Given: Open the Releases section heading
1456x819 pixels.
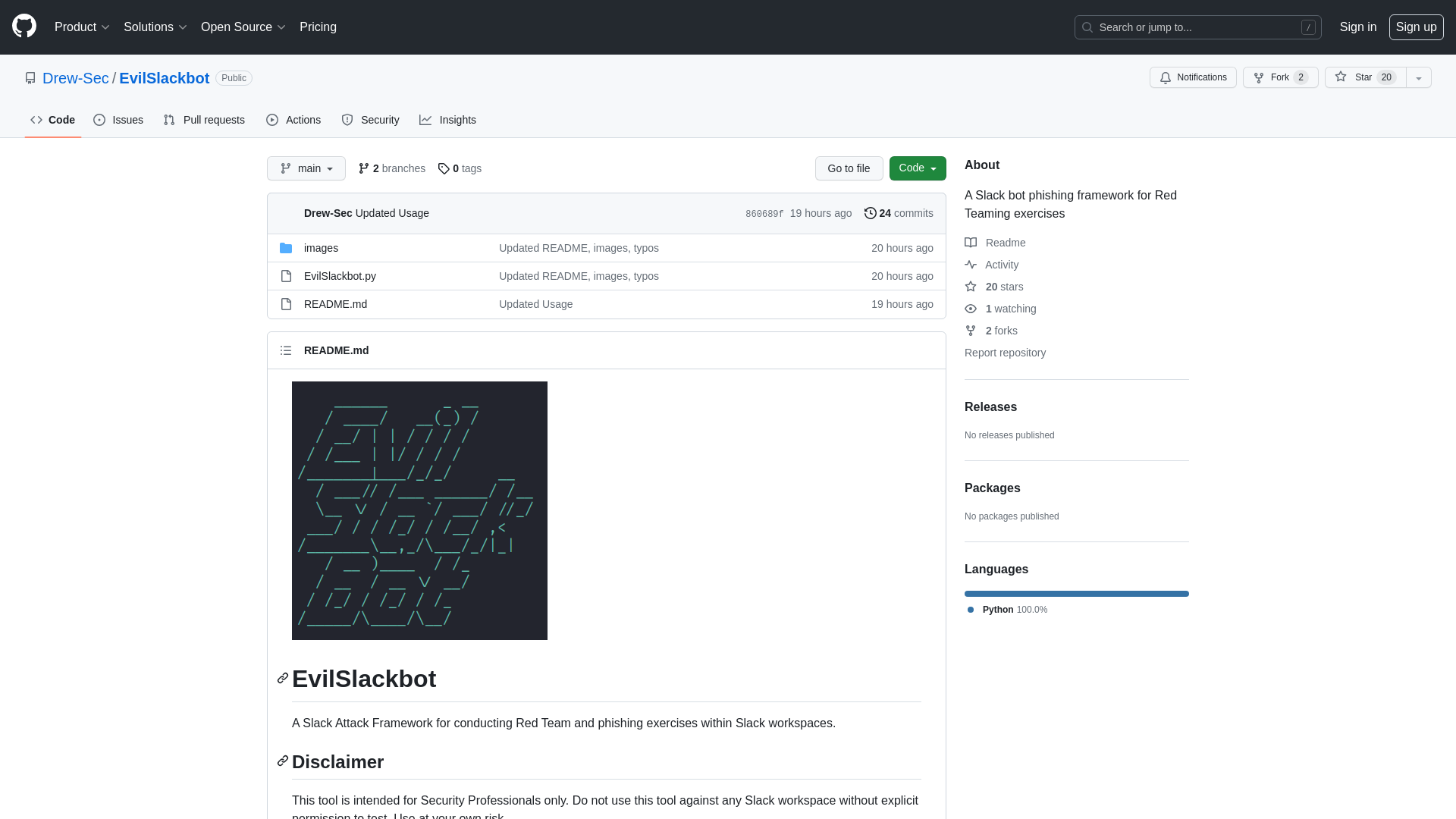Looking at the screenshot, I should tap(990, 407).
